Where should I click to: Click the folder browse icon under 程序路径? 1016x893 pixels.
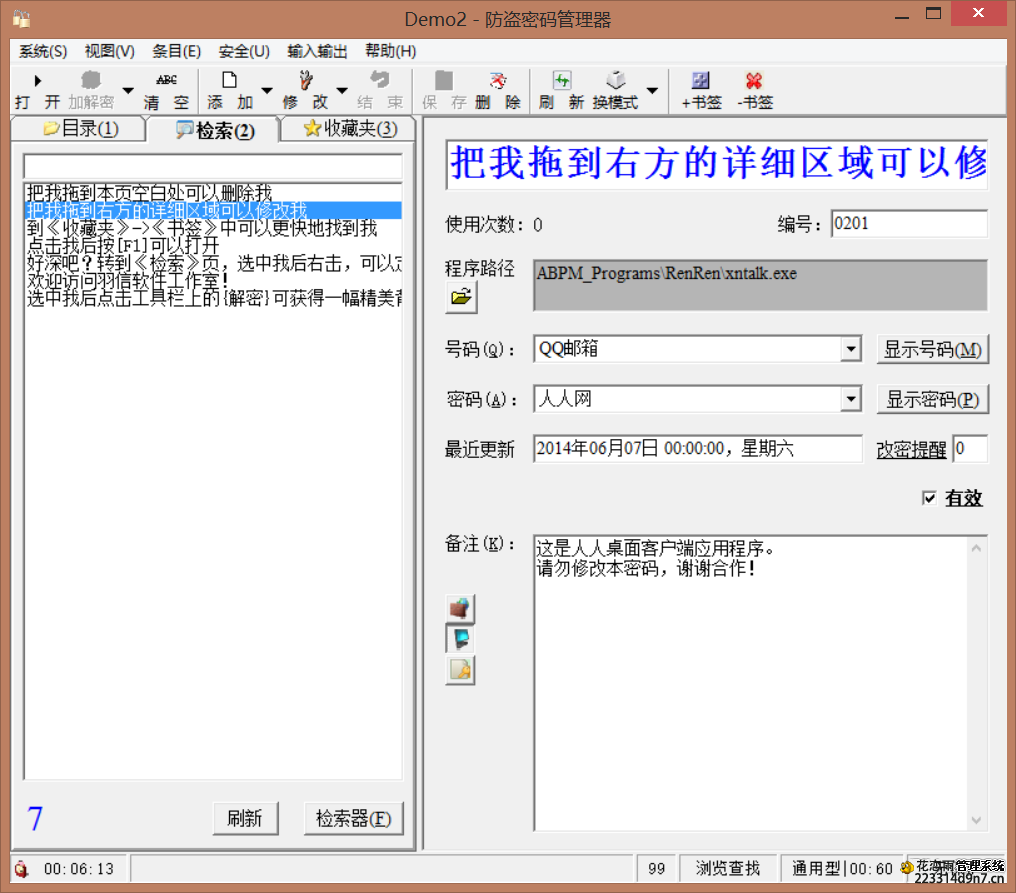point(461,297)
